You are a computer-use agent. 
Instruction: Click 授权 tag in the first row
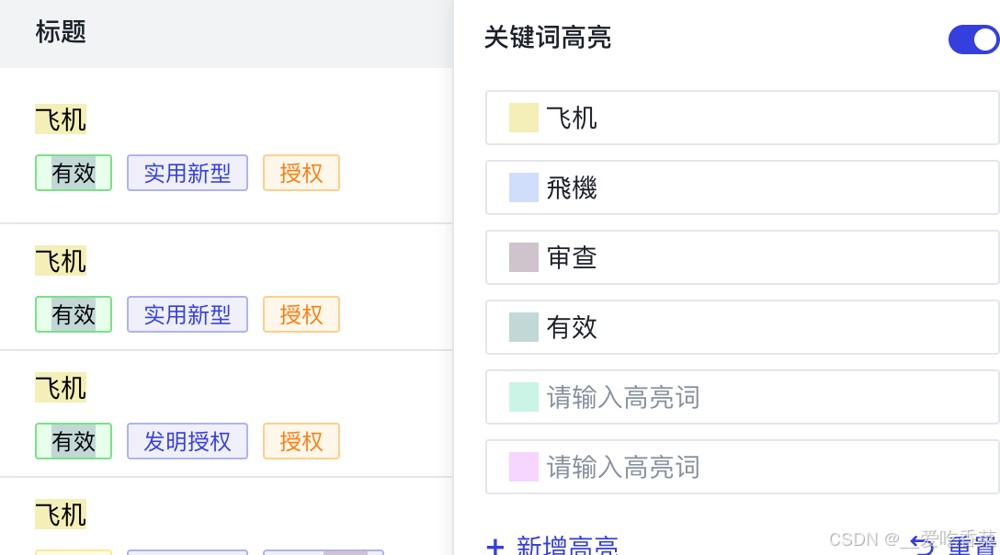click(301, 173)
